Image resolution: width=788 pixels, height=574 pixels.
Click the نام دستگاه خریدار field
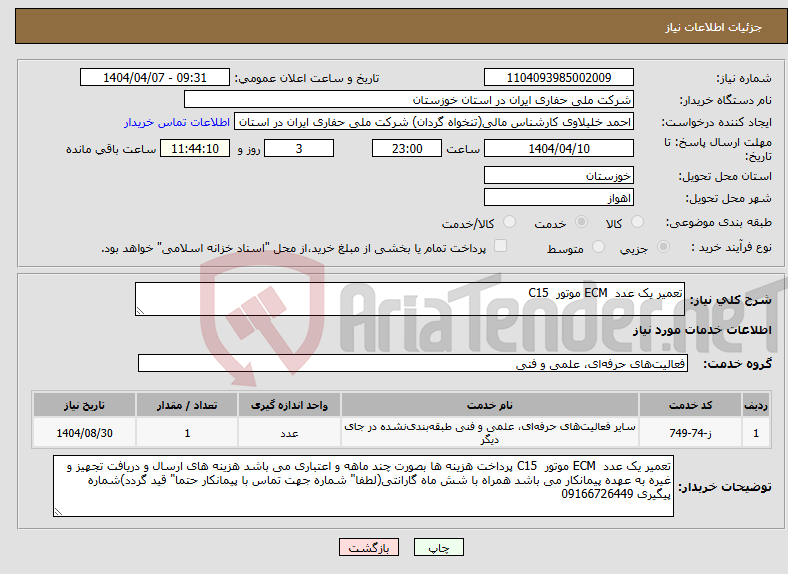click(409, 100)
